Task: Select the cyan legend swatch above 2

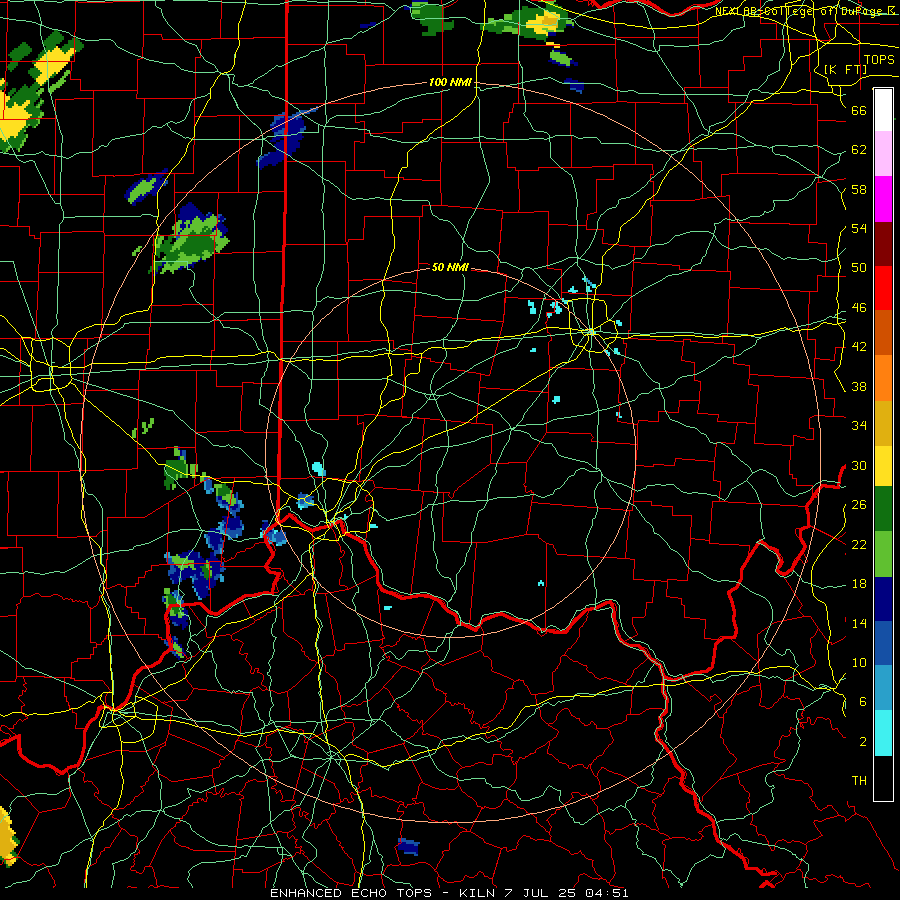Action: point(883,733)
